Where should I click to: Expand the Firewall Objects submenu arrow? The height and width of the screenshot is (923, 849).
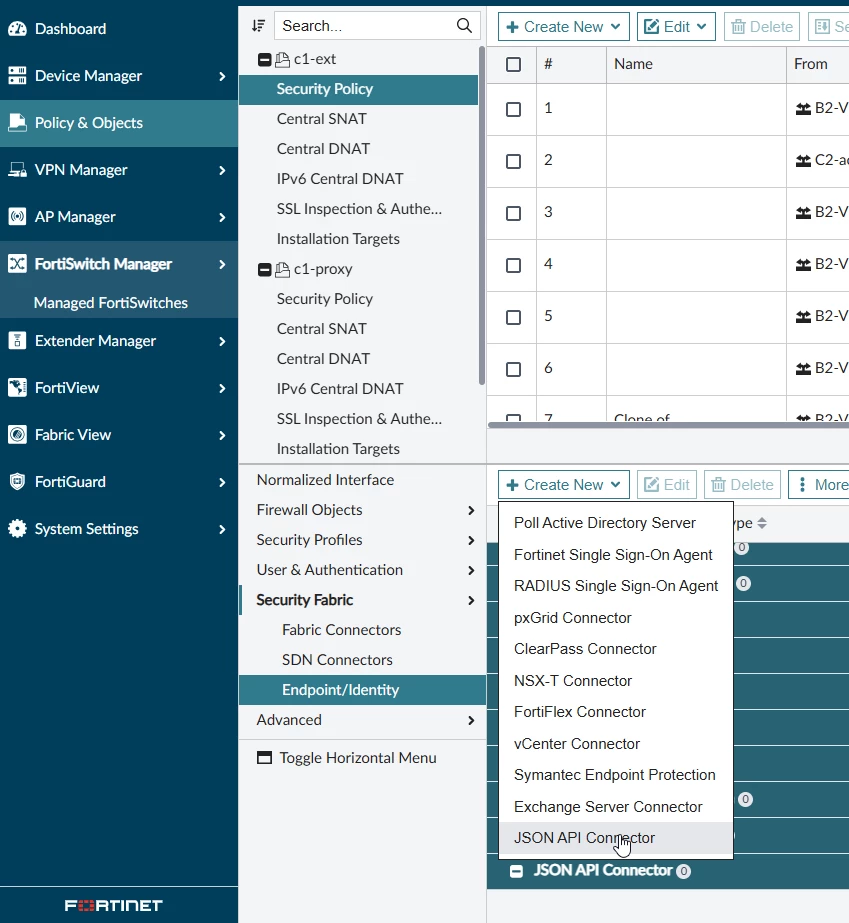click(470, 510)
